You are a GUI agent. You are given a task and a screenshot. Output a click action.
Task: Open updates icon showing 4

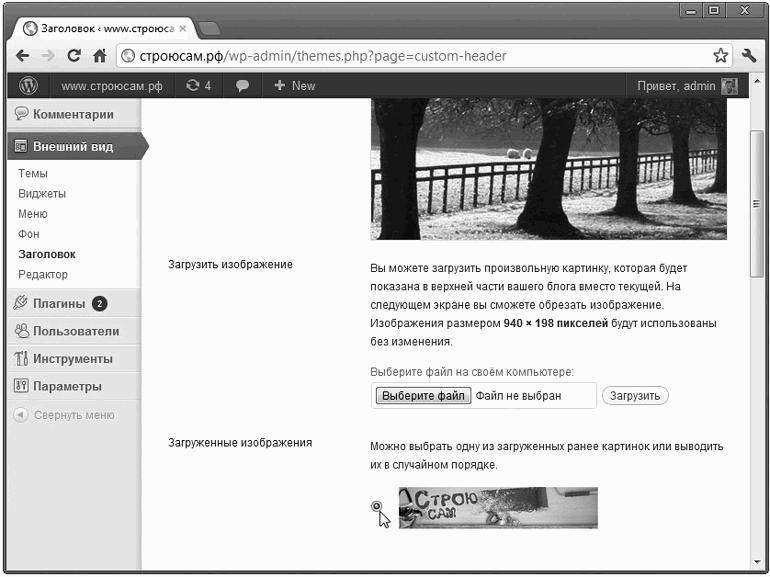[x=198, y=85]
